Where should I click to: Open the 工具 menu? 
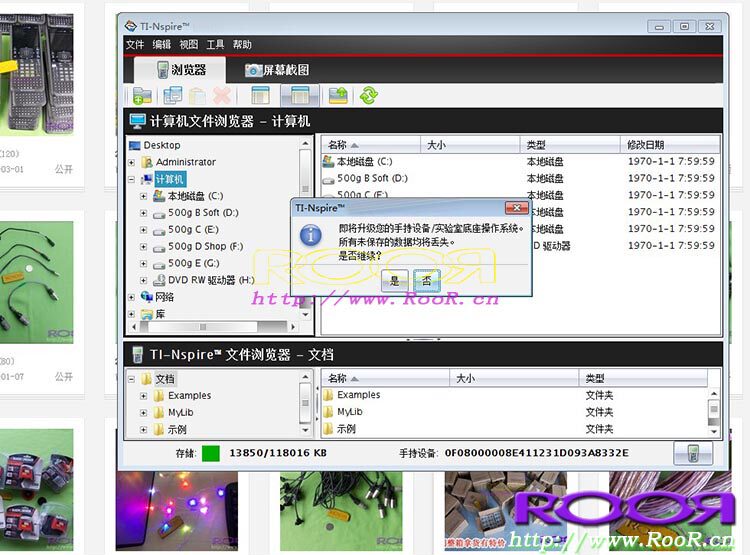click(215, 44)
